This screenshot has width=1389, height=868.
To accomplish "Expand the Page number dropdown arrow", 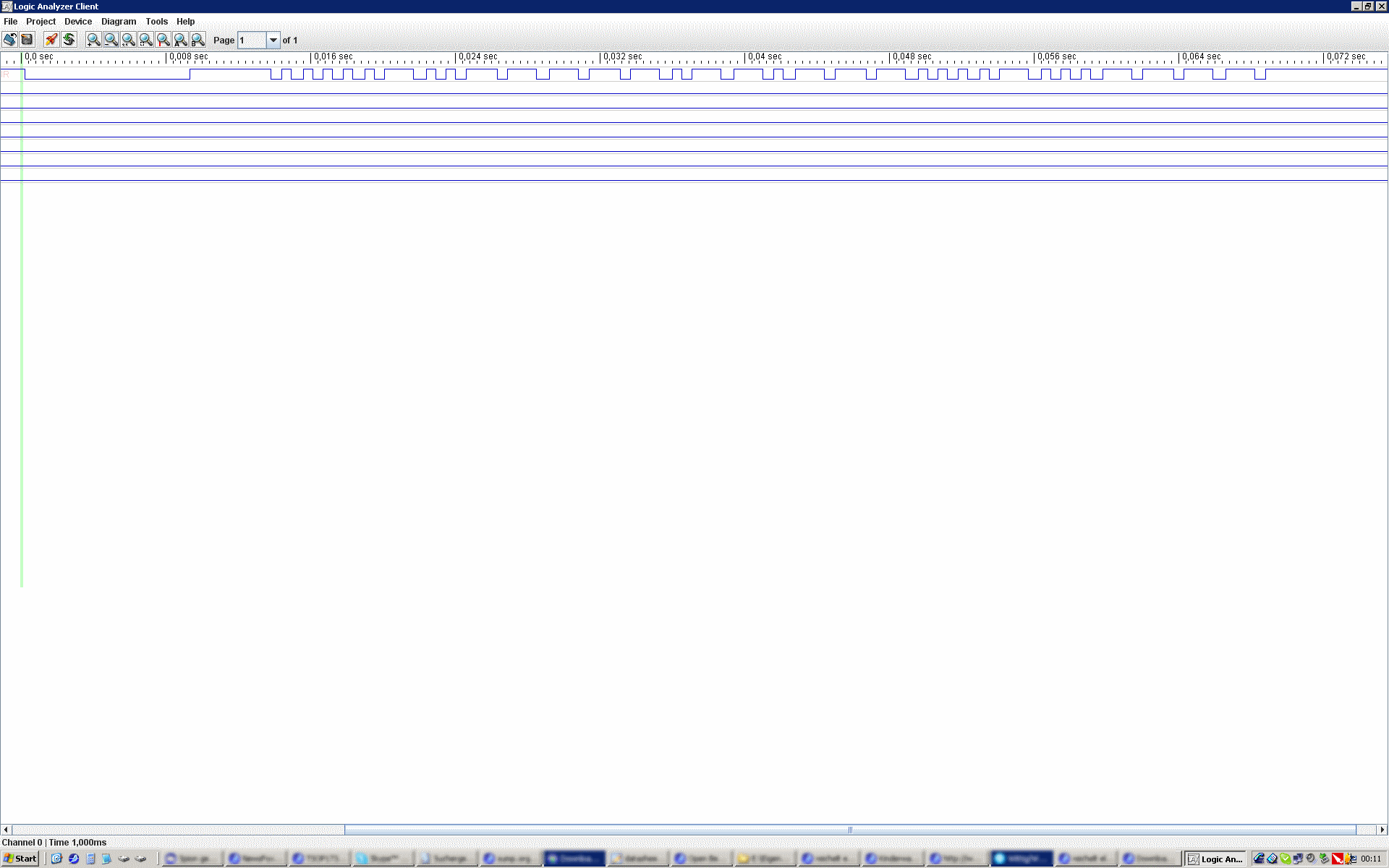I will (273, 41).
